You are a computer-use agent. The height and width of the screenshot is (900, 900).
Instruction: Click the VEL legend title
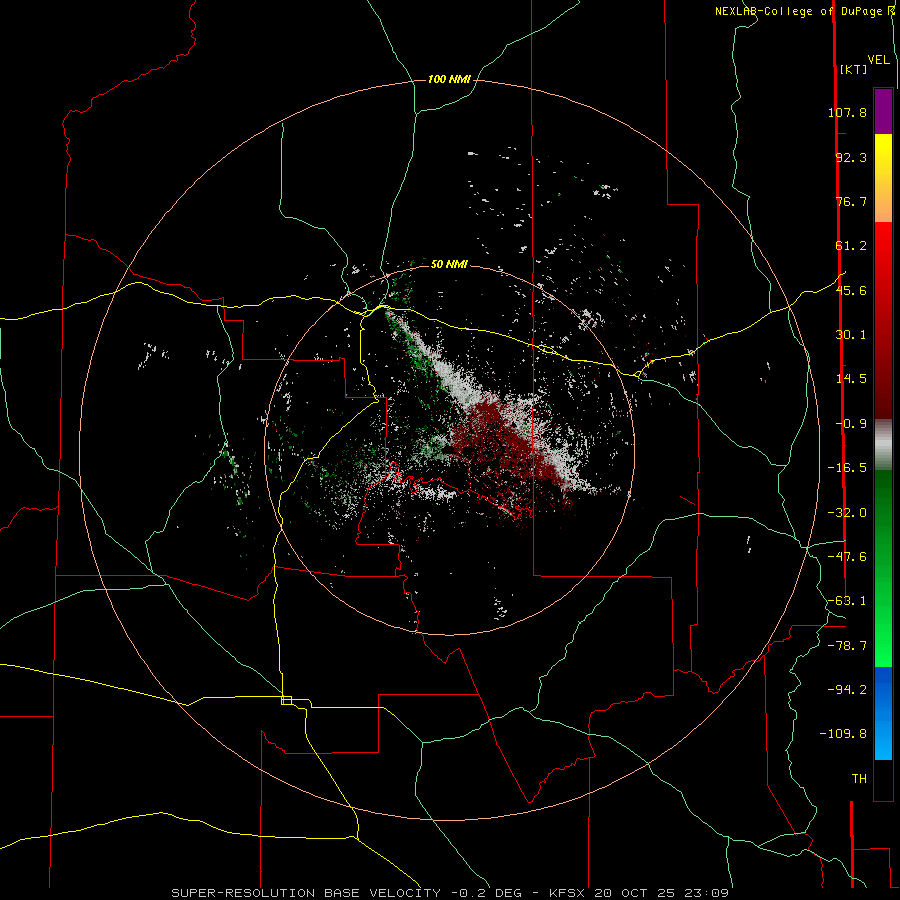tap(878, 60)
